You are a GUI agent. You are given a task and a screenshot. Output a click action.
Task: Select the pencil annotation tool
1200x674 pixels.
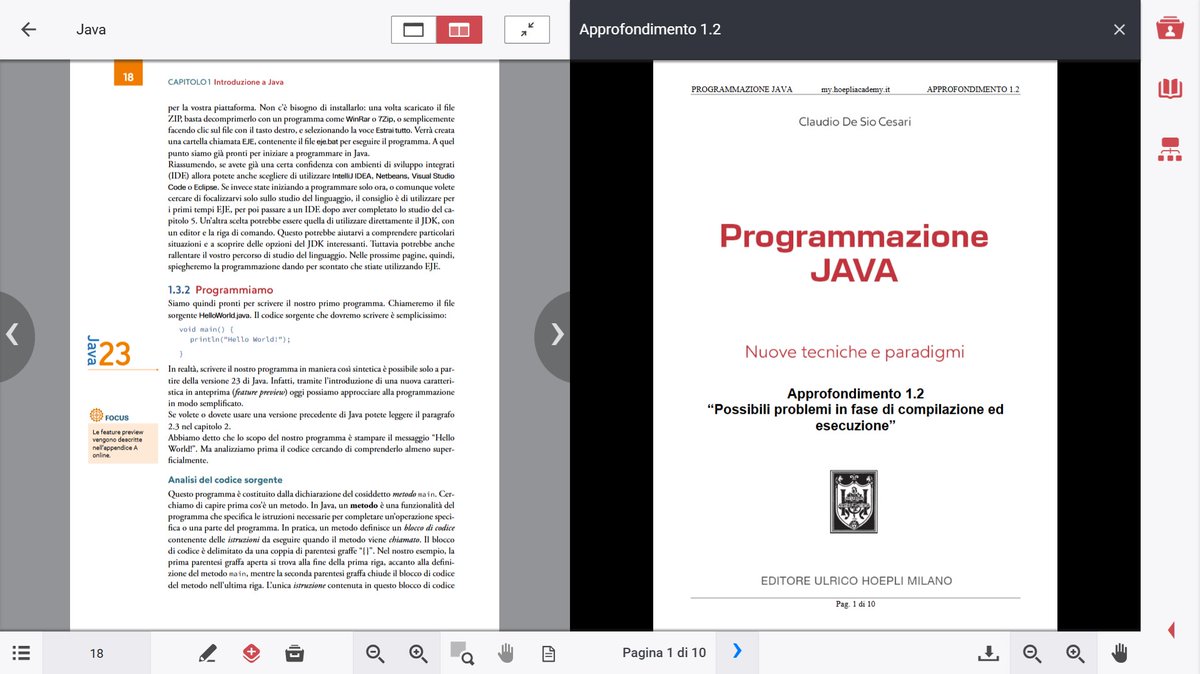coord(207,653)
